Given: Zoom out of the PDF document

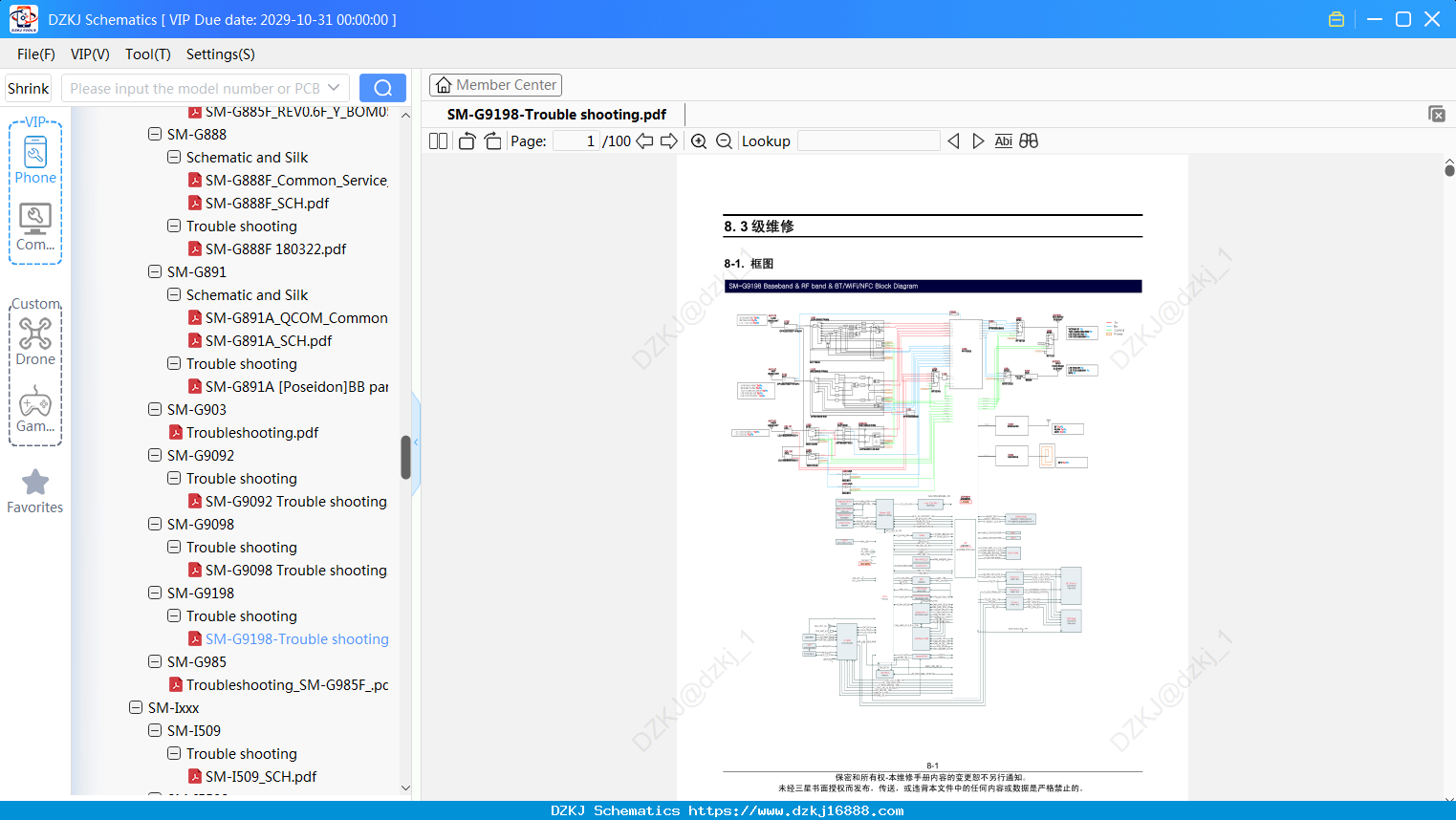Looking at the screenshot, I should [724, 141].
